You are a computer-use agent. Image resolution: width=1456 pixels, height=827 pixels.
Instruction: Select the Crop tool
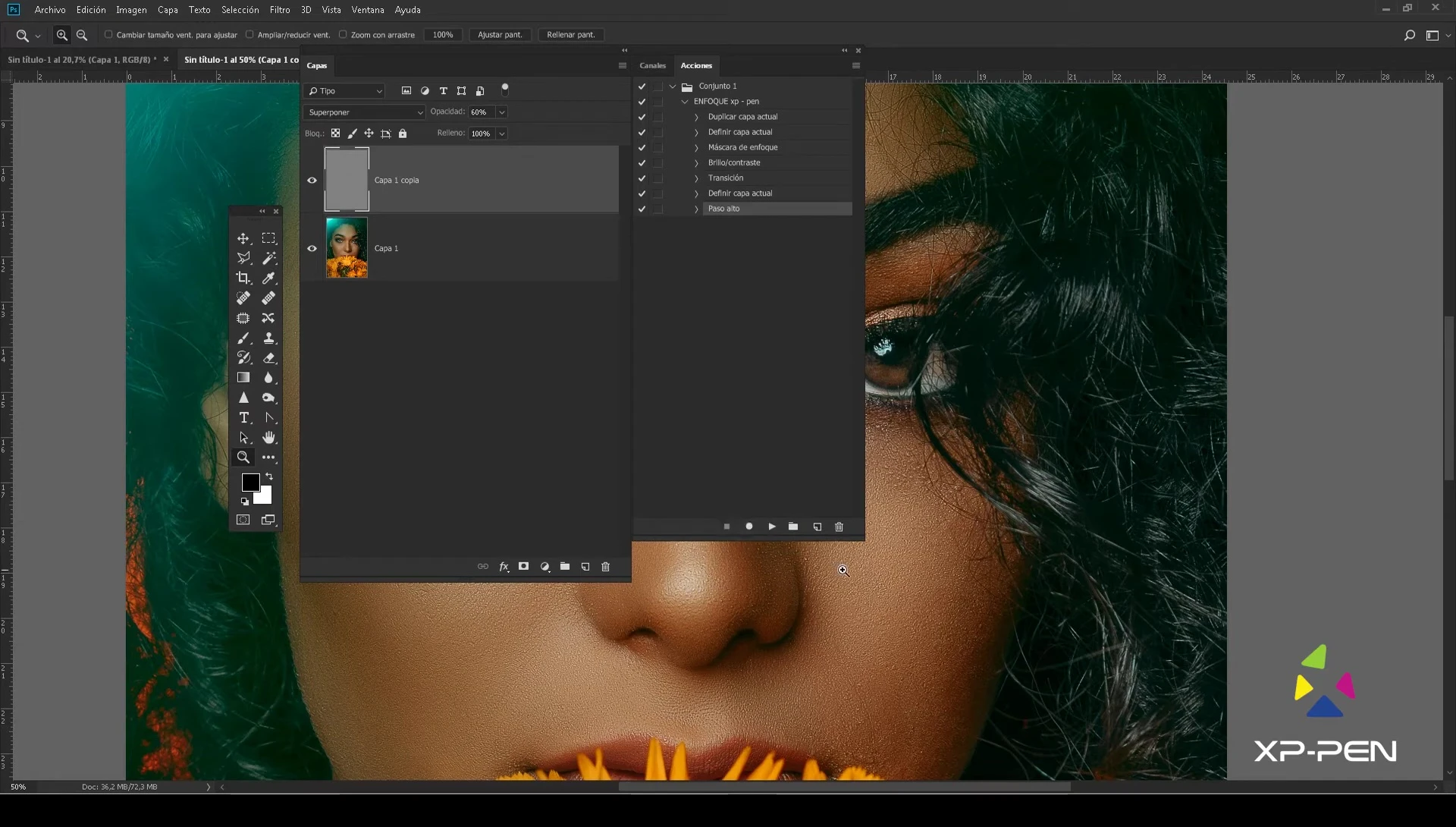(243, 278)
